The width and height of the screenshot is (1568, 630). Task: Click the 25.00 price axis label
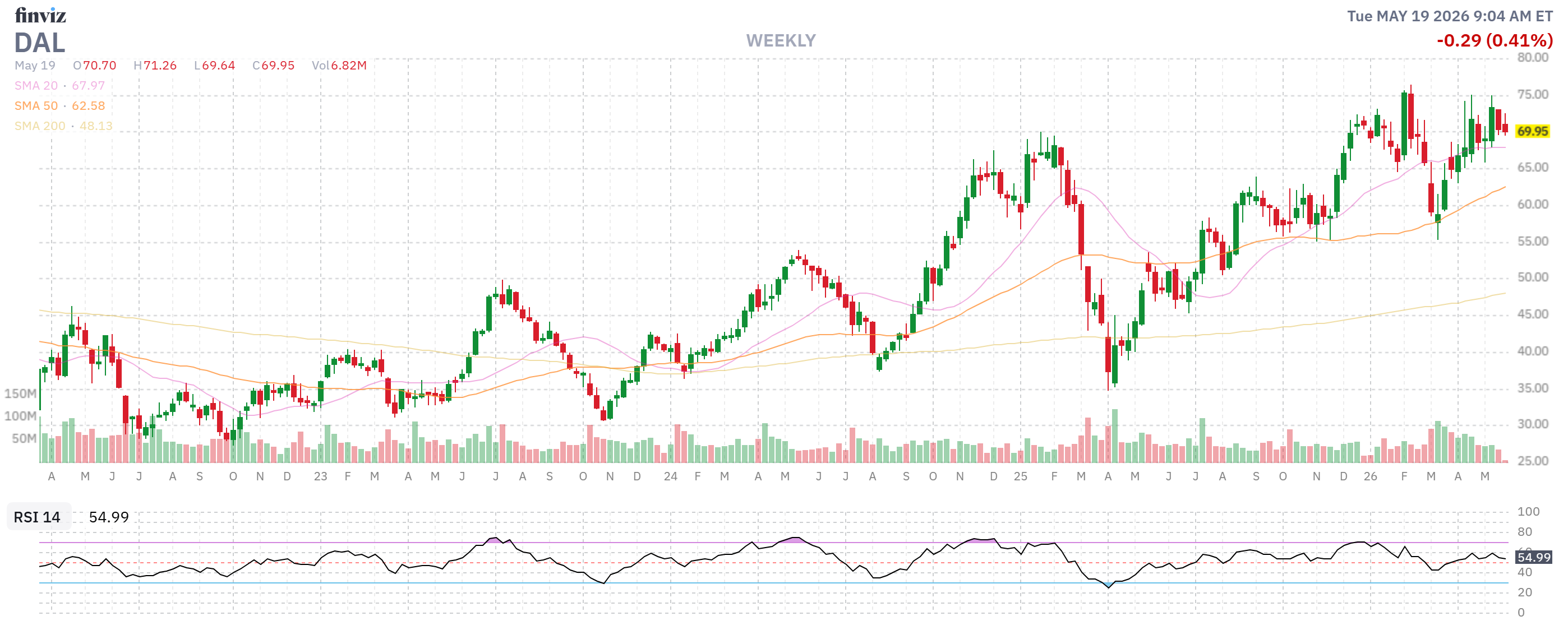pos(1532,461)
